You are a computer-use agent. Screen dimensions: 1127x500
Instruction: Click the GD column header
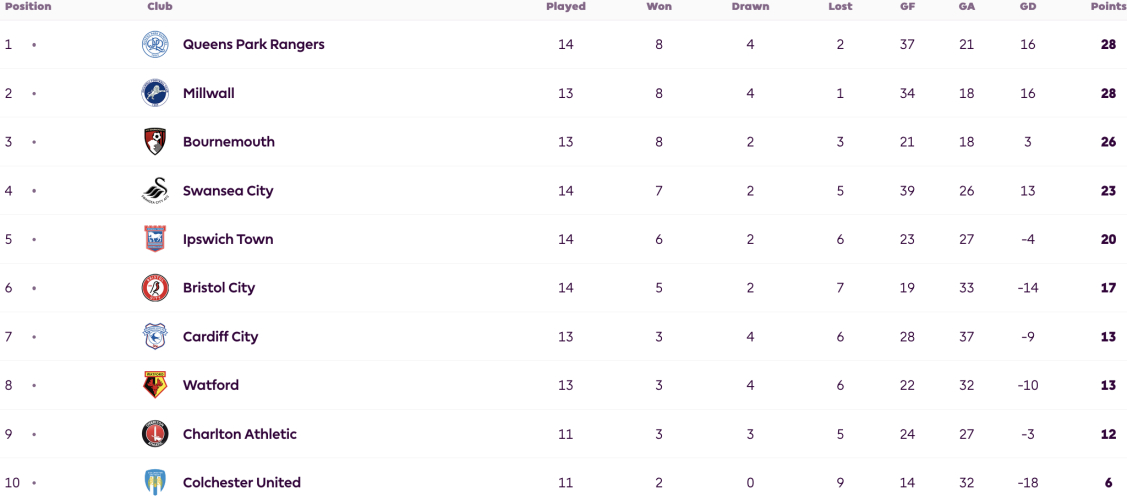pyautogui.click(x=1028, y=6)
